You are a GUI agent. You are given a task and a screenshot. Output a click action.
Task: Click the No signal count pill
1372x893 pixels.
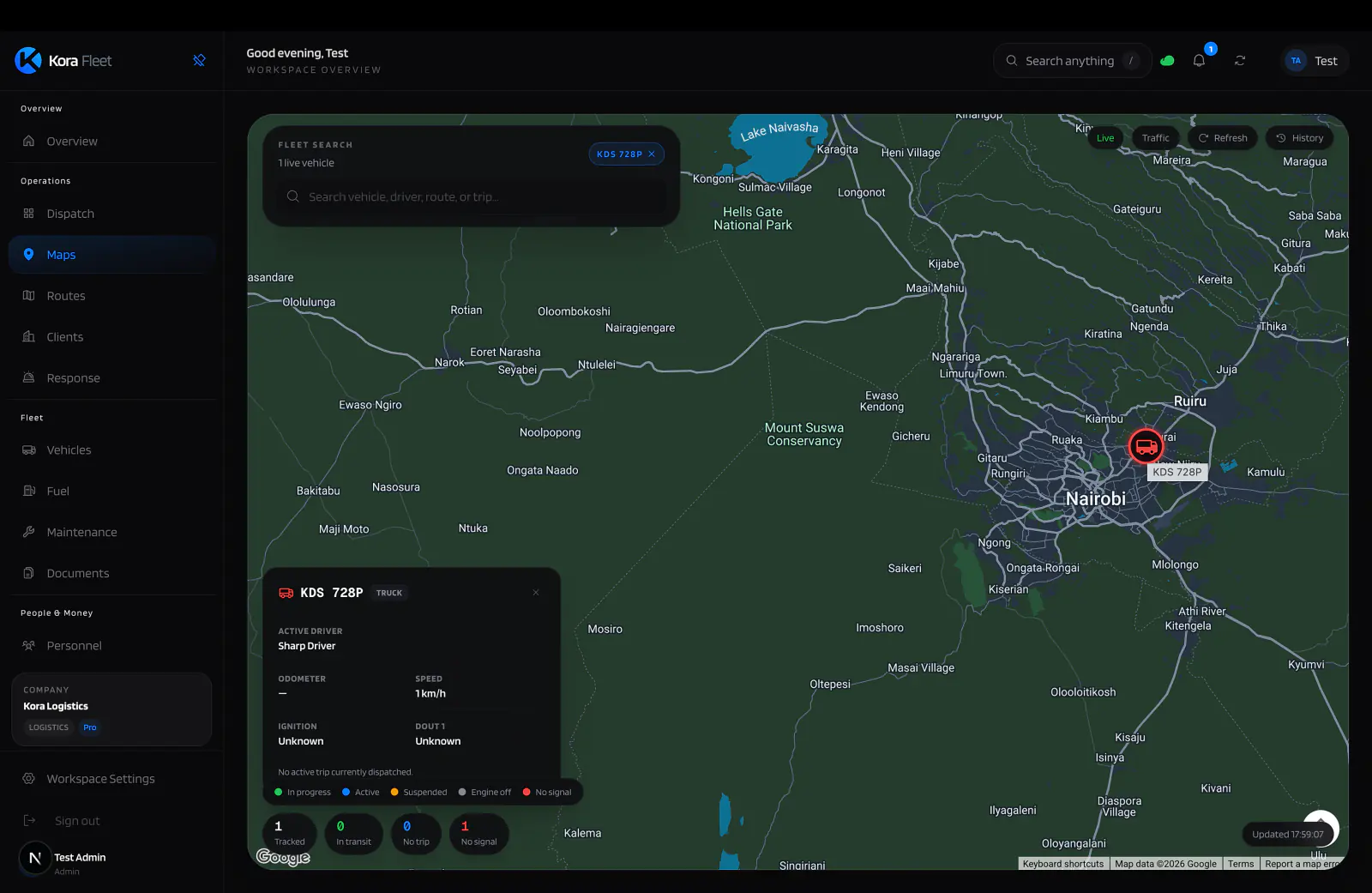tap(478, 835)
